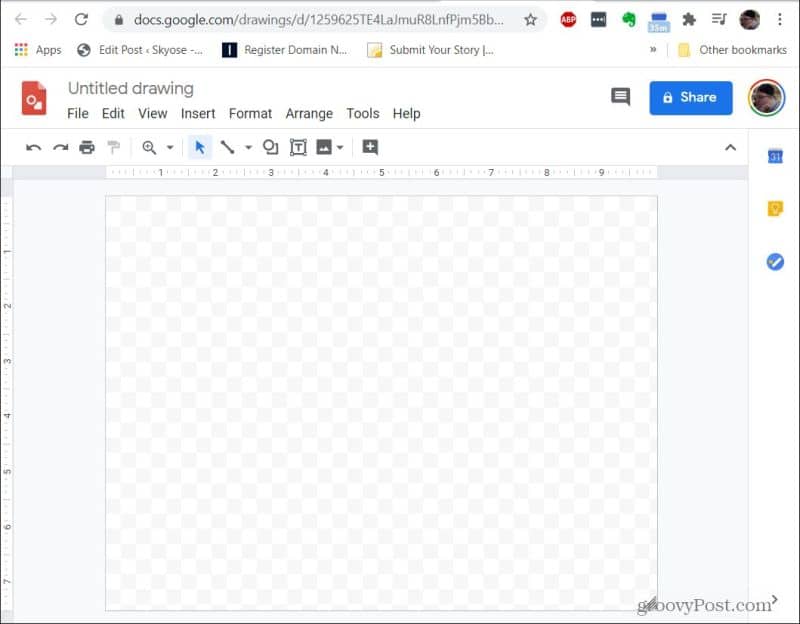The width and height of the screenshot is (800, 624).
Task: Choose the Select arrow tool
Action: [x=199, y=147]
